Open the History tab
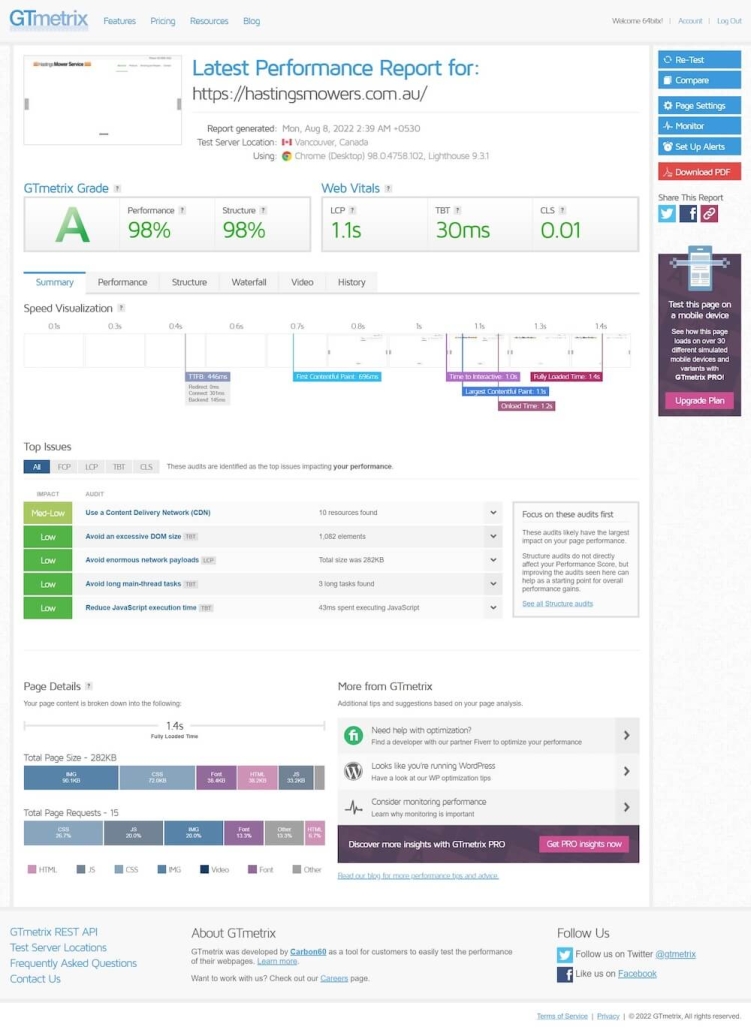Screen dimensions: 751x1030 [x=352, y=282]
